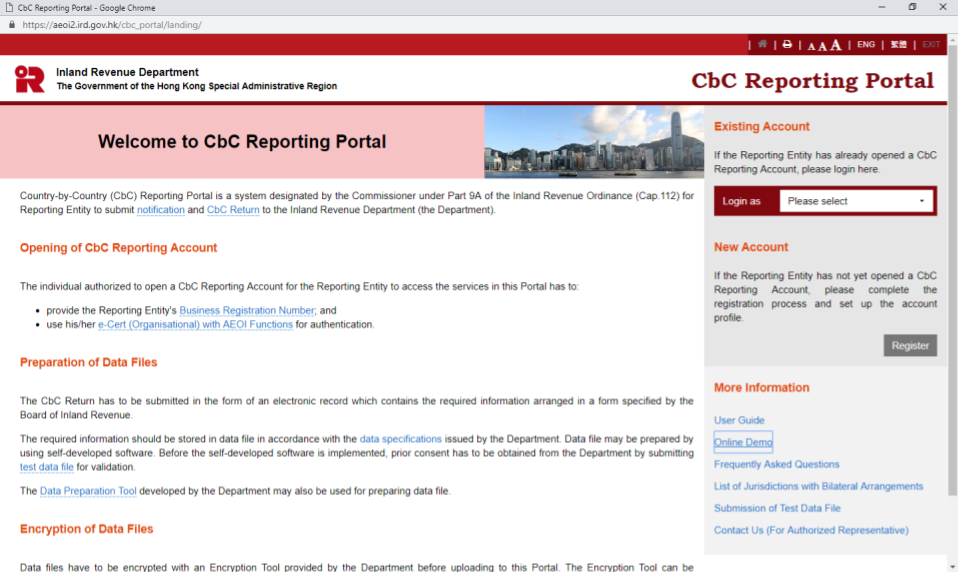Open List of Jurisdictions with Bilateral Arrangements

point(818,486)
